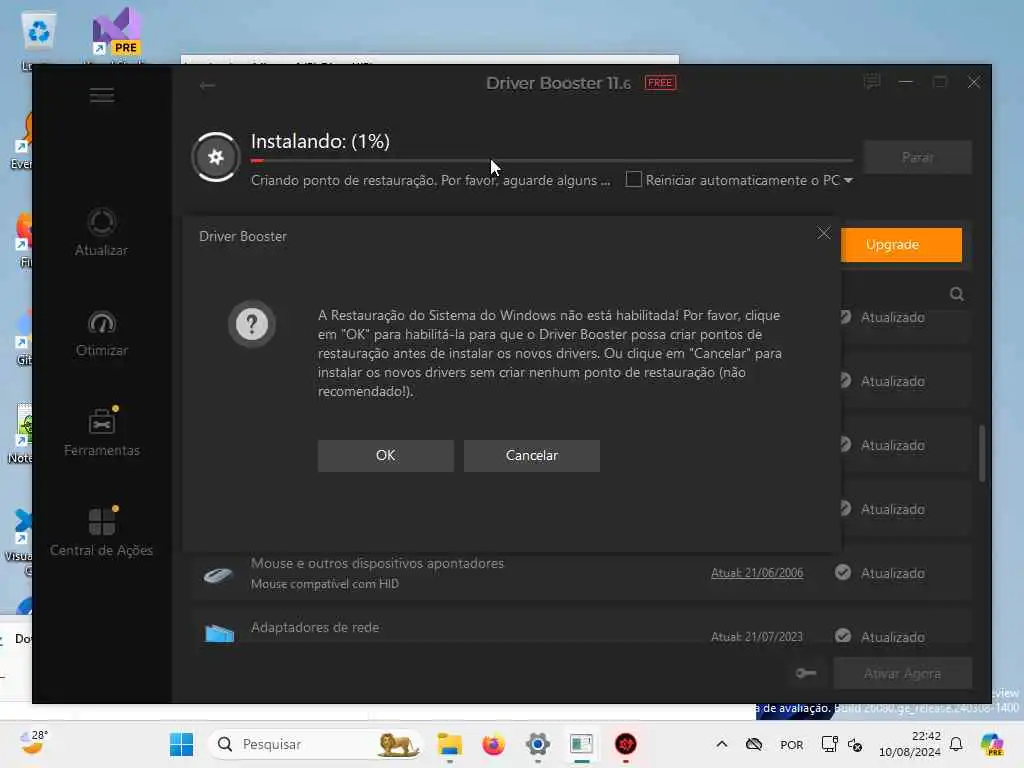1024x768 pixels.
Task: Expand the hidden system tray icons chevron
Action: (x=722, y=744)
